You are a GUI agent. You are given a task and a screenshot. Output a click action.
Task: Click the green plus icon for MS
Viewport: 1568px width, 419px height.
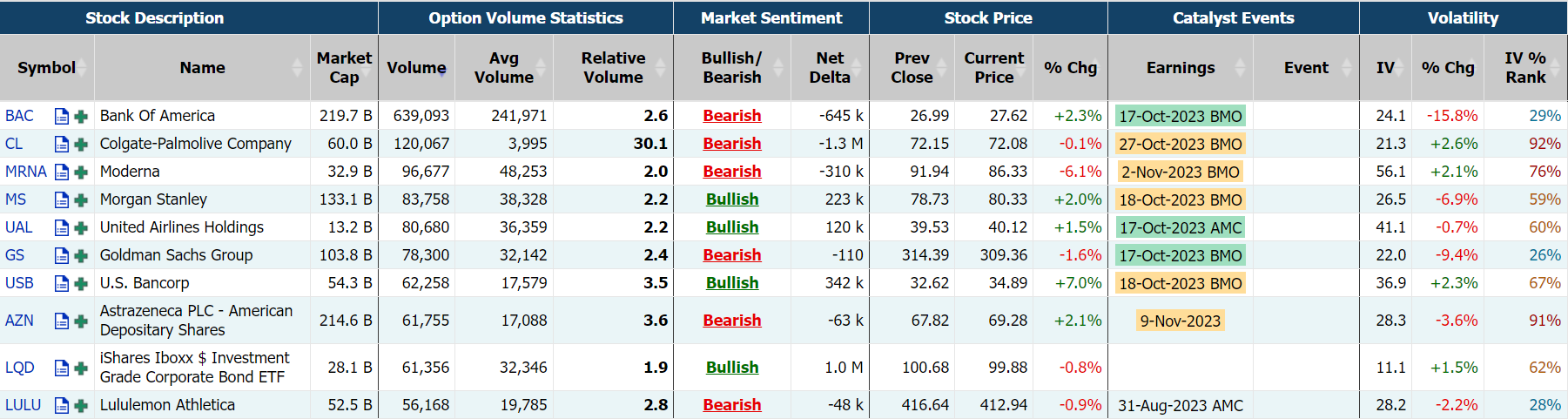pos(81,200)
